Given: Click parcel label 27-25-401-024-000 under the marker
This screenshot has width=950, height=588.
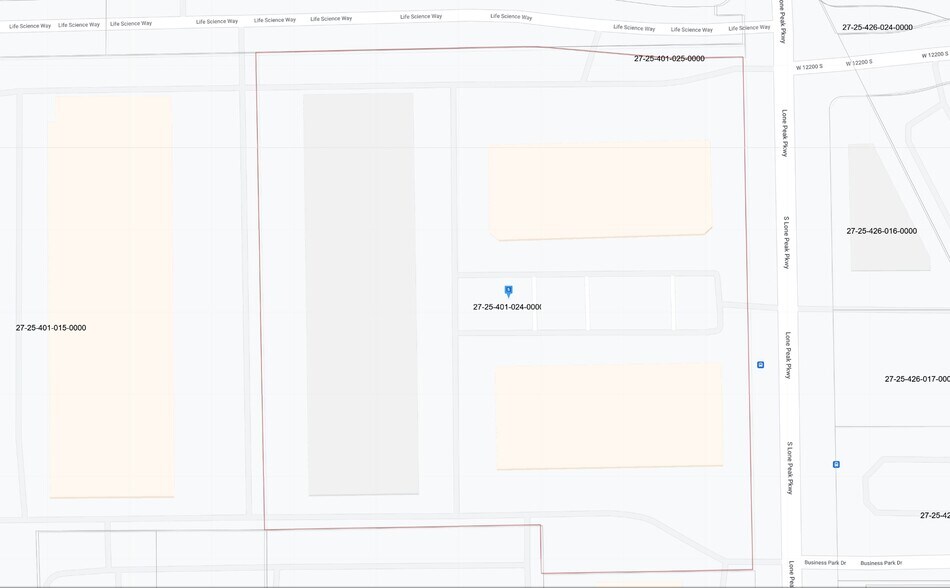Looking at the screenshot, I should click(507, 307).
